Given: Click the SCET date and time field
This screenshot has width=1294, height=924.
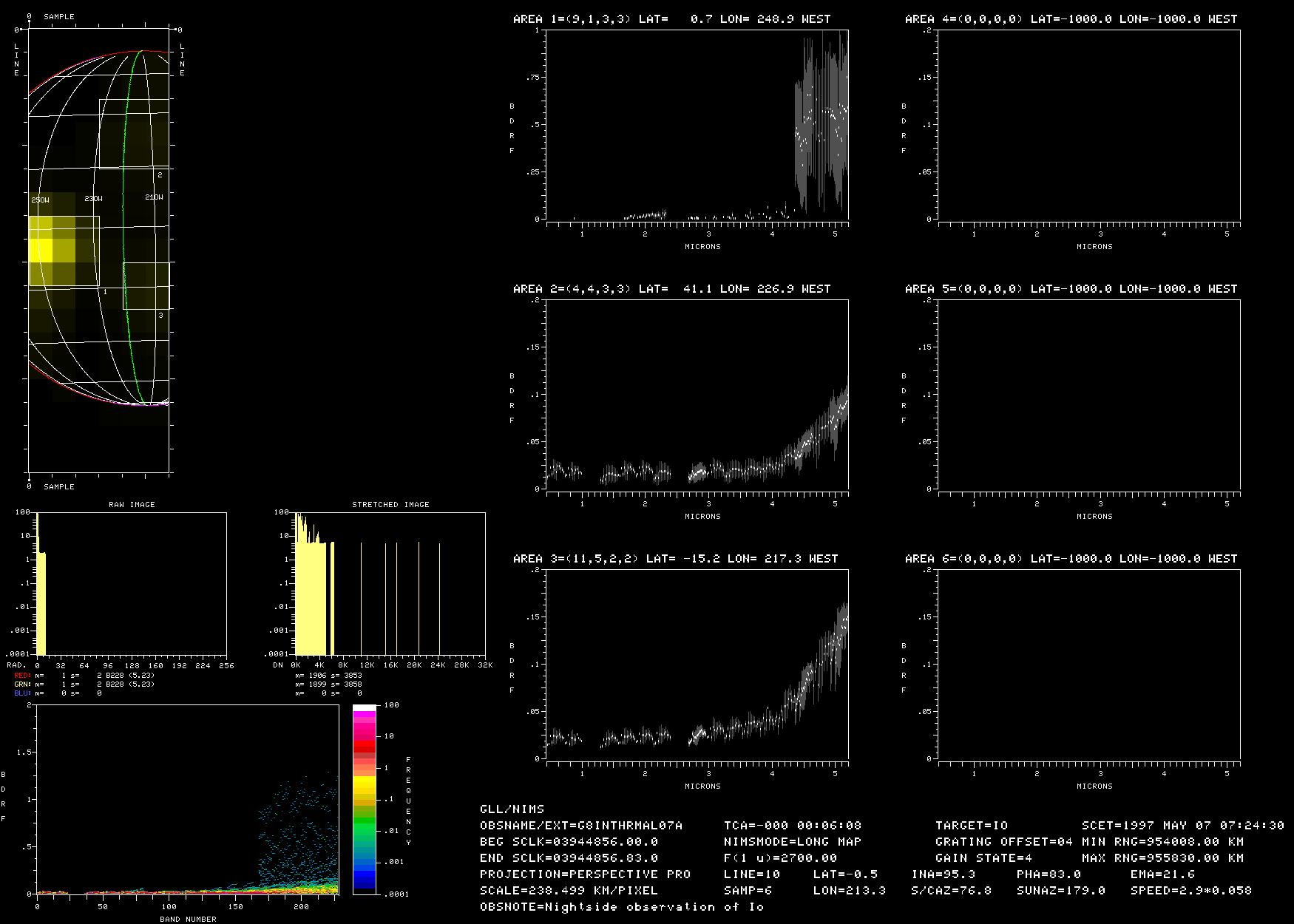Looking at the screenshot, I should 1182,826.
